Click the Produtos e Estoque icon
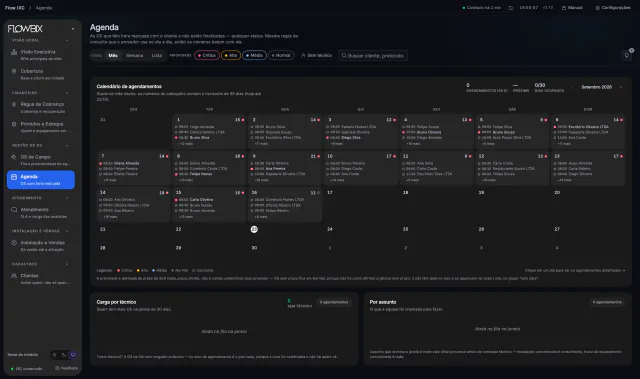 (x=14, y=124)
